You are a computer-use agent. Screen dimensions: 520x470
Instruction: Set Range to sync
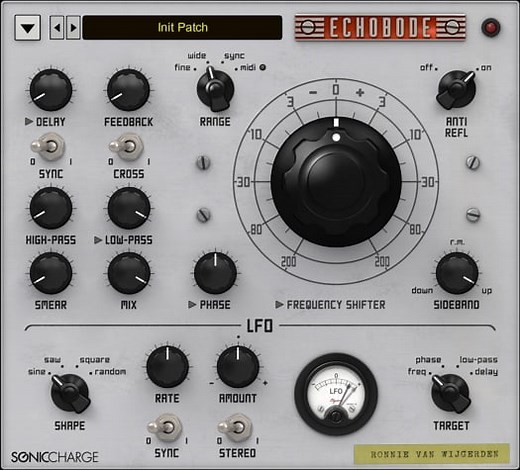(234, 56)
